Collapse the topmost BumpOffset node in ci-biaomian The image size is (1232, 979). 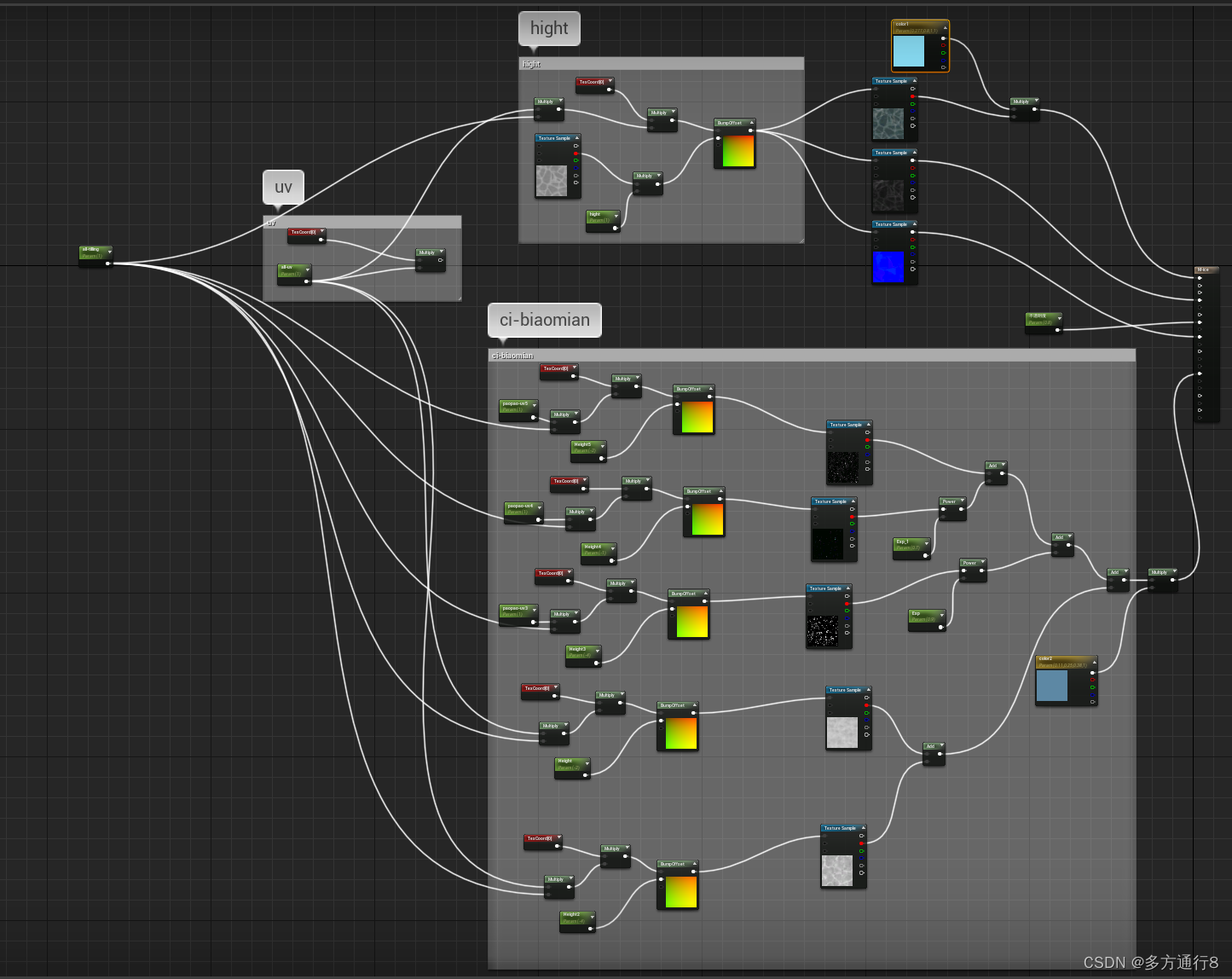[x=711, y=389]
